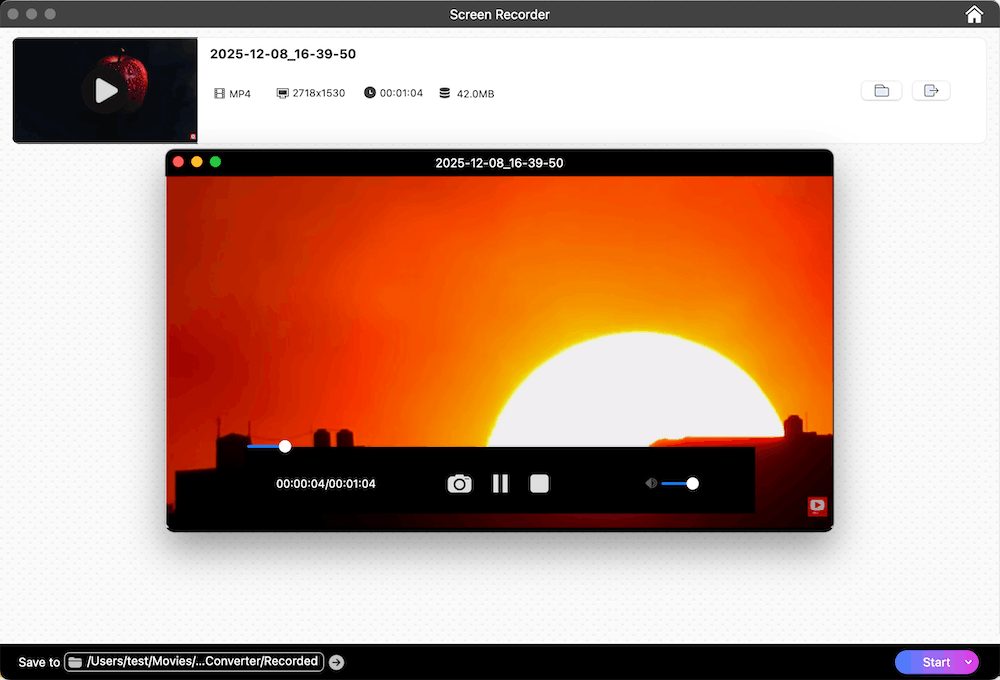Maximize the player with green button
Screen dimensions: 1000x680
coord(215,162)
